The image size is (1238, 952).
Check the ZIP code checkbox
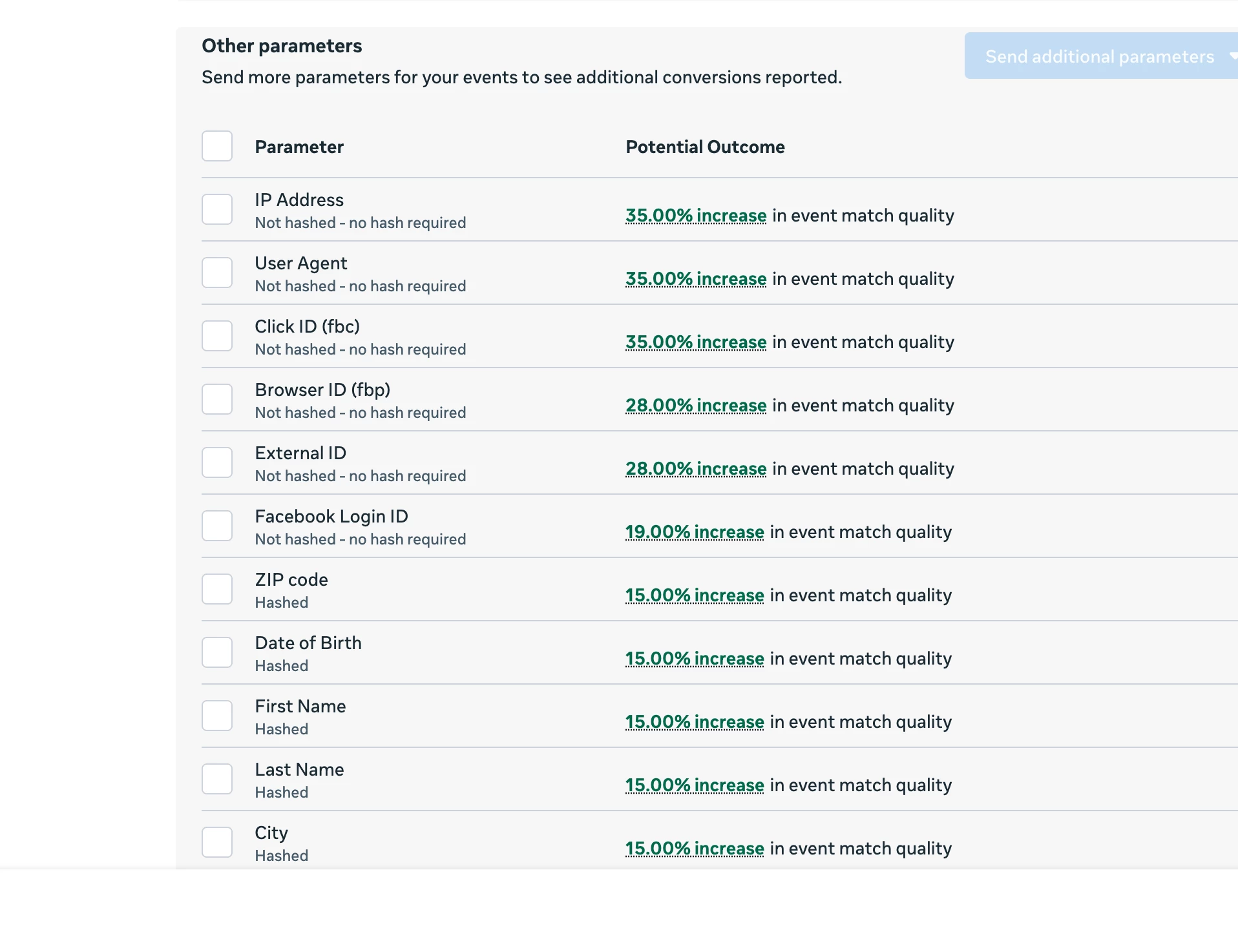[x=217, y=589]
